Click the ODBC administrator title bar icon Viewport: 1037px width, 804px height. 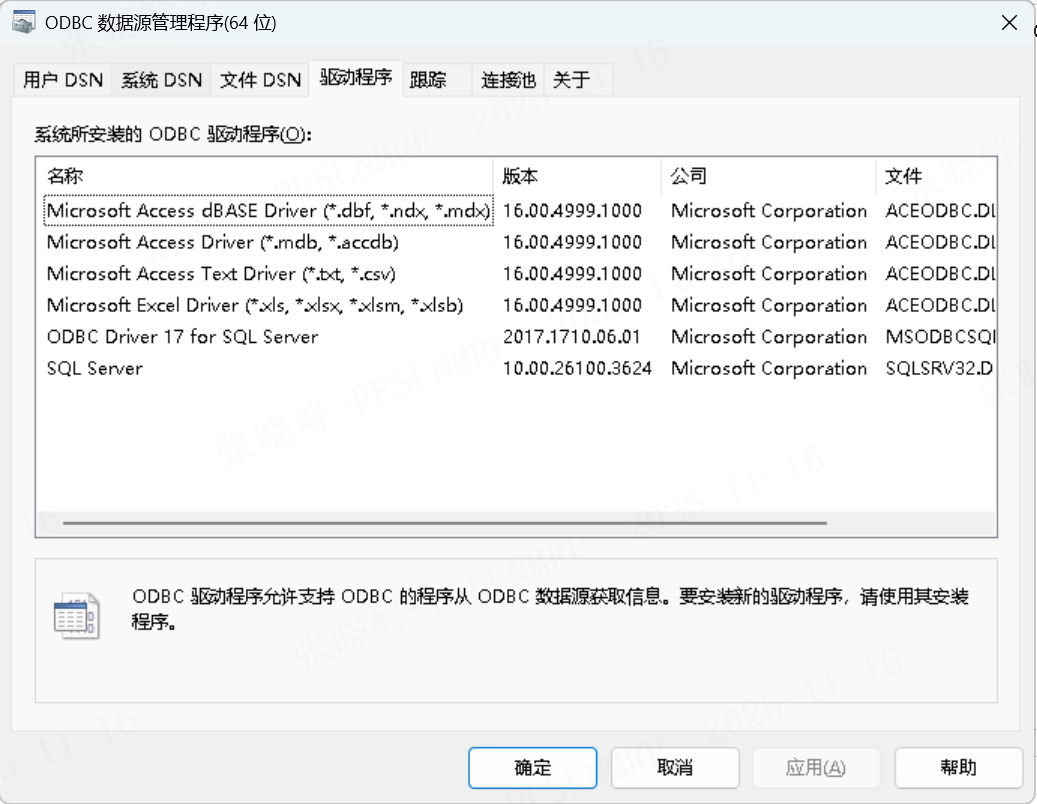[x=24, y=22]
